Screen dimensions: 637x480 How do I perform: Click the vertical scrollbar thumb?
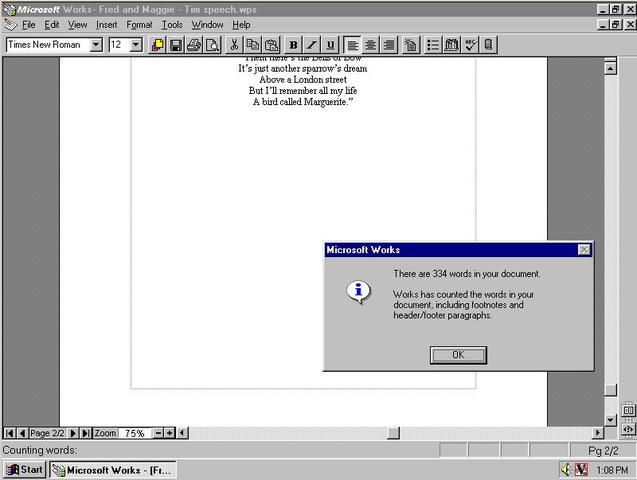pyautogui.click(x=611, y=389)
